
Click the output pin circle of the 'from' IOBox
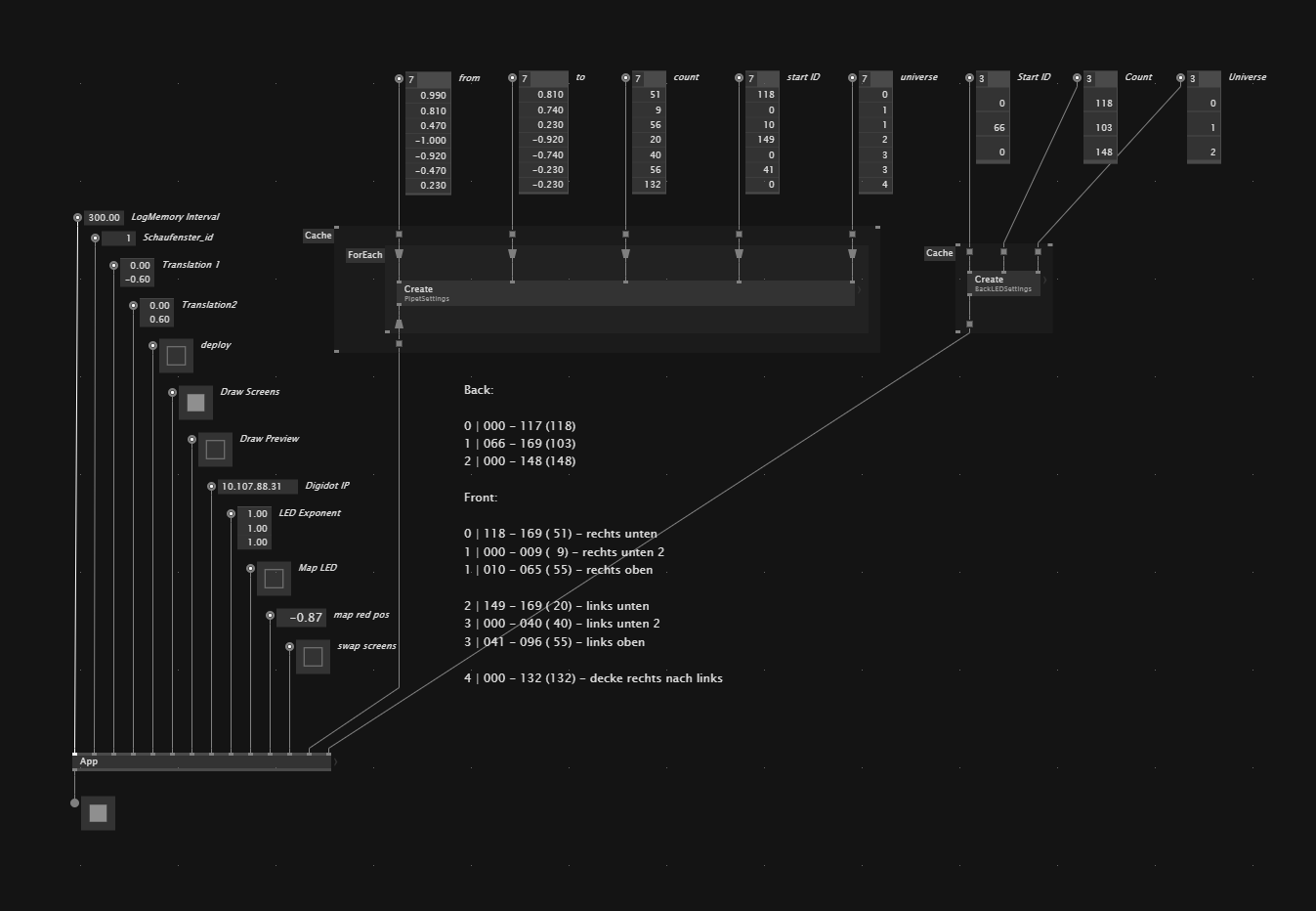pos(399,78)
